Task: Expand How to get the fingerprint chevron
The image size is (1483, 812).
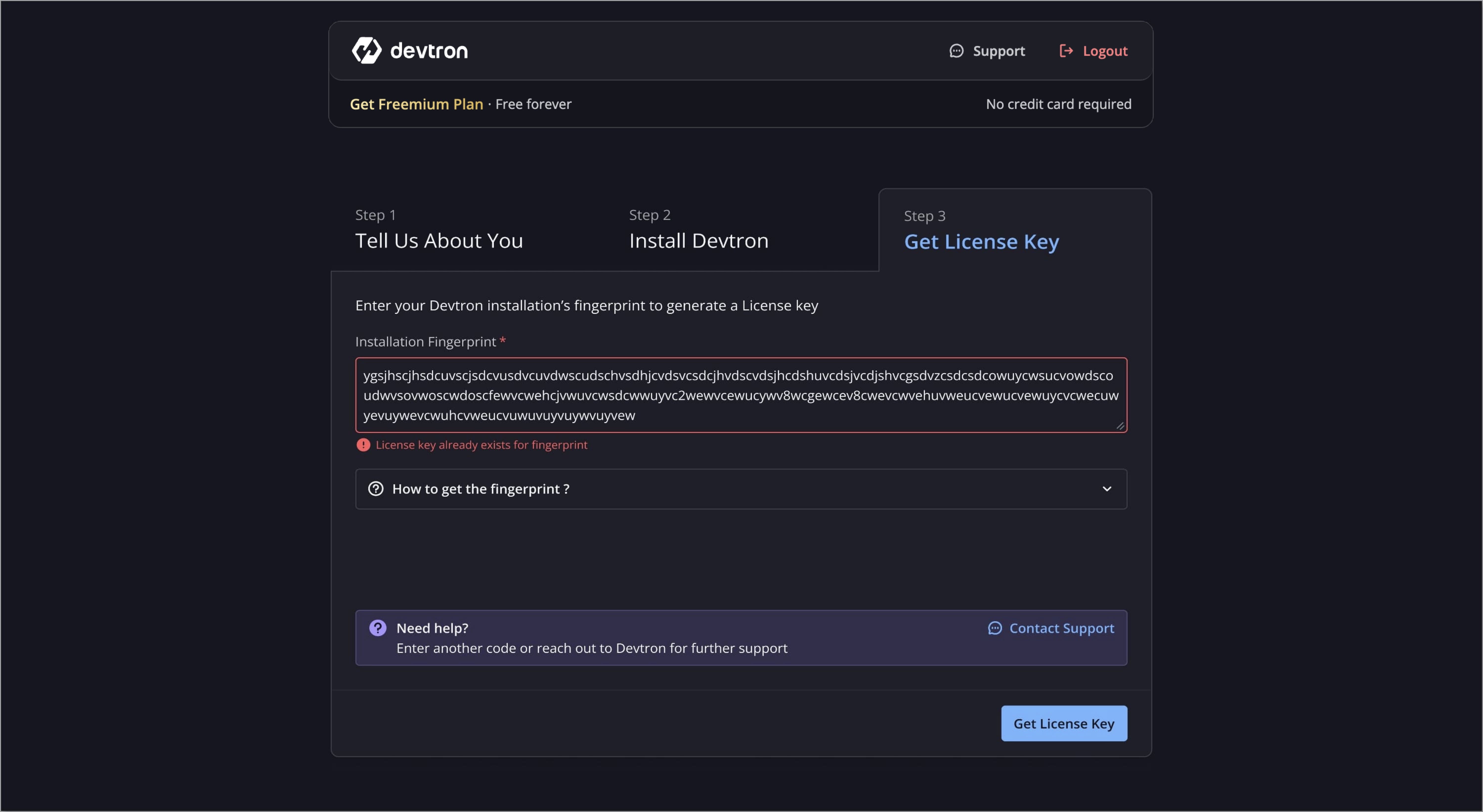Action: point(1107,489)
